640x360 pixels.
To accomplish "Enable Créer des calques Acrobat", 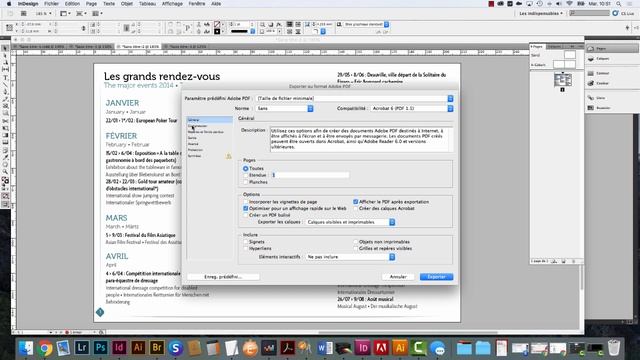I will coord(356,208).
